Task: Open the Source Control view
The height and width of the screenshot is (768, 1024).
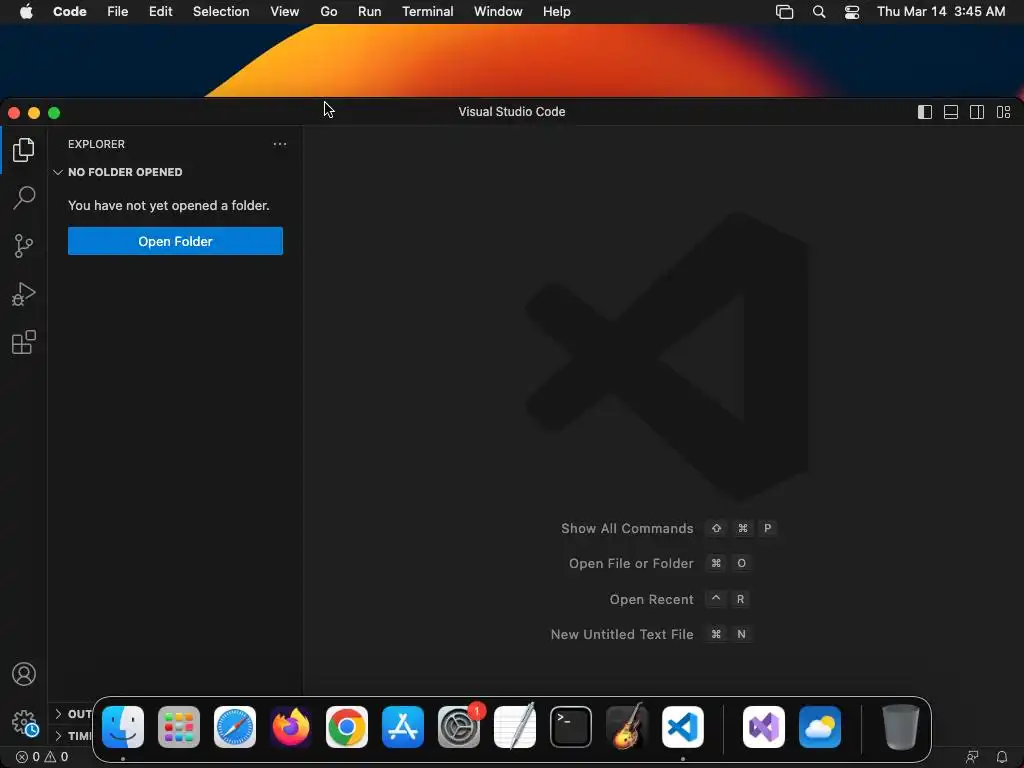Action: pyautogui.click(x=24, y=246)
